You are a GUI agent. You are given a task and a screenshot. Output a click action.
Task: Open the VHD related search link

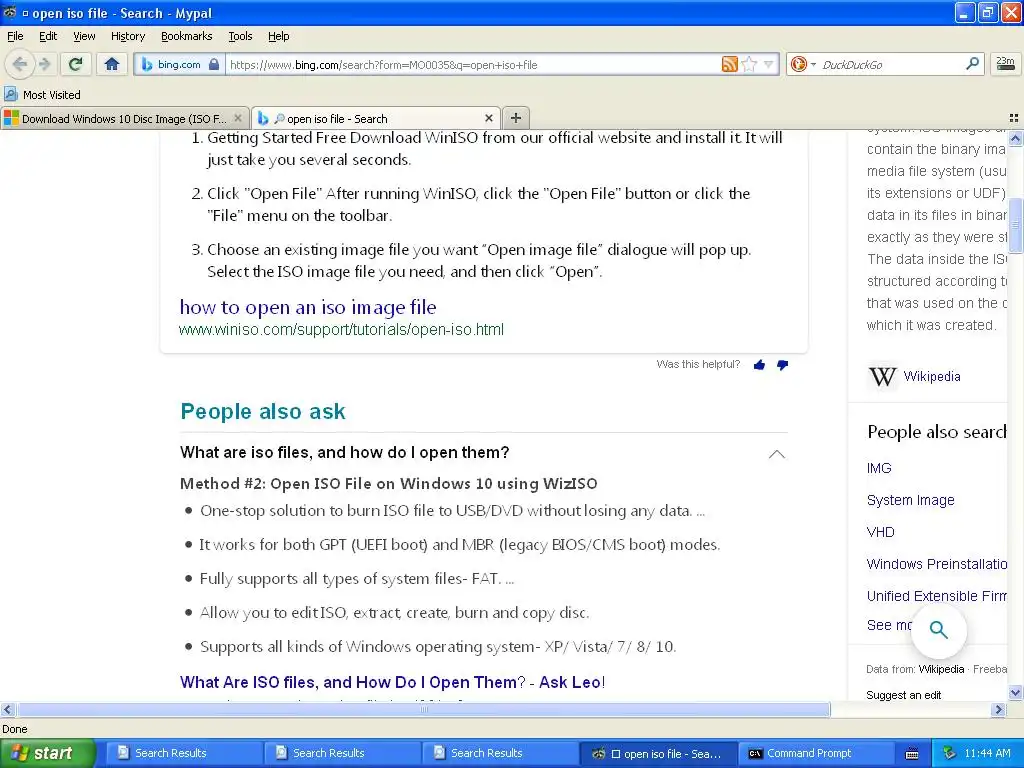880,532
